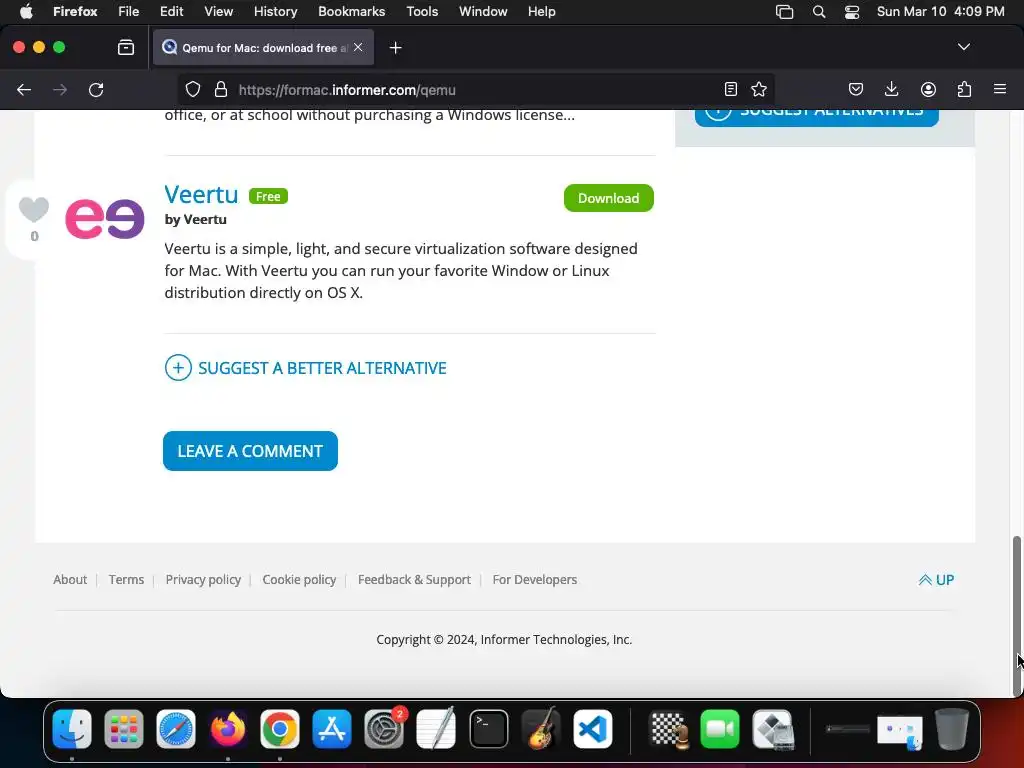Open the View menu
Screen dimensions: 1024x768
point(218,11)
